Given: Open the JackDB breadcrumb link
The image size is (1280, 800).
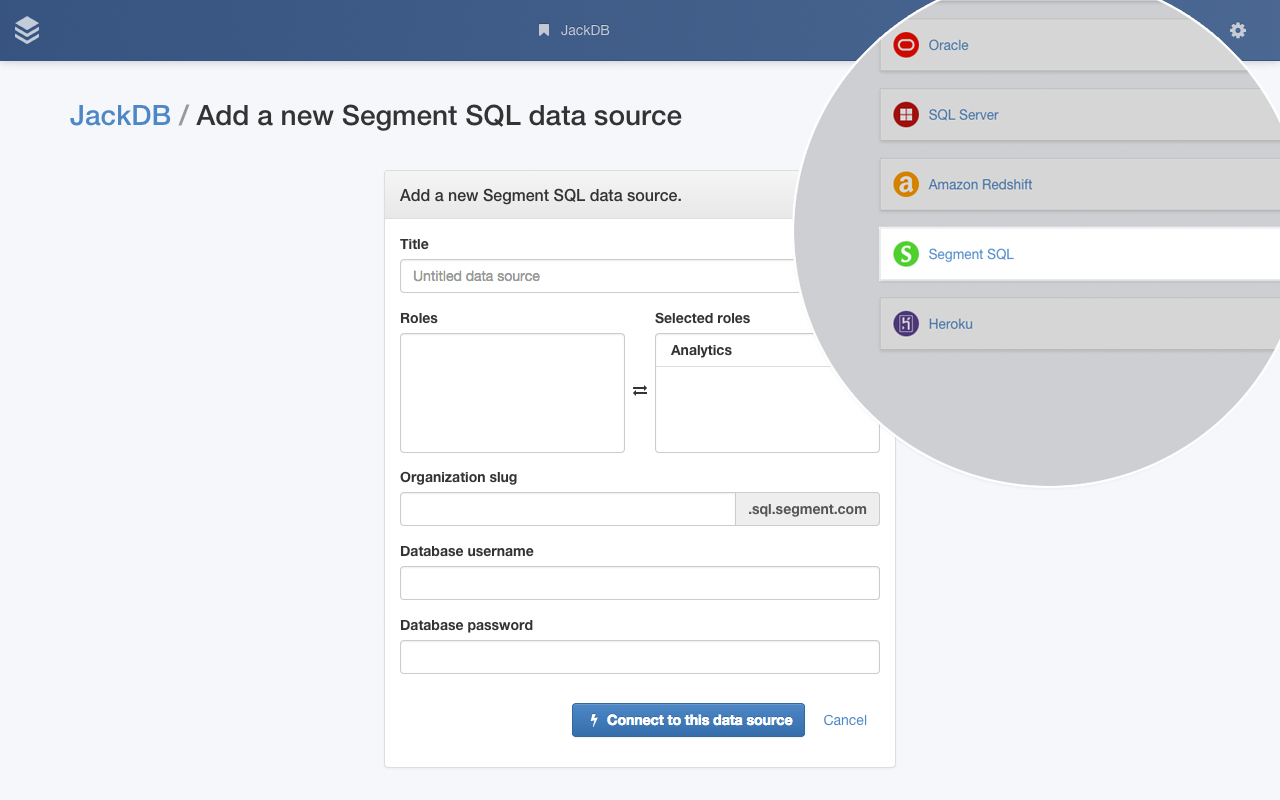Looking at the screenshot, I should tap(120, 115).
